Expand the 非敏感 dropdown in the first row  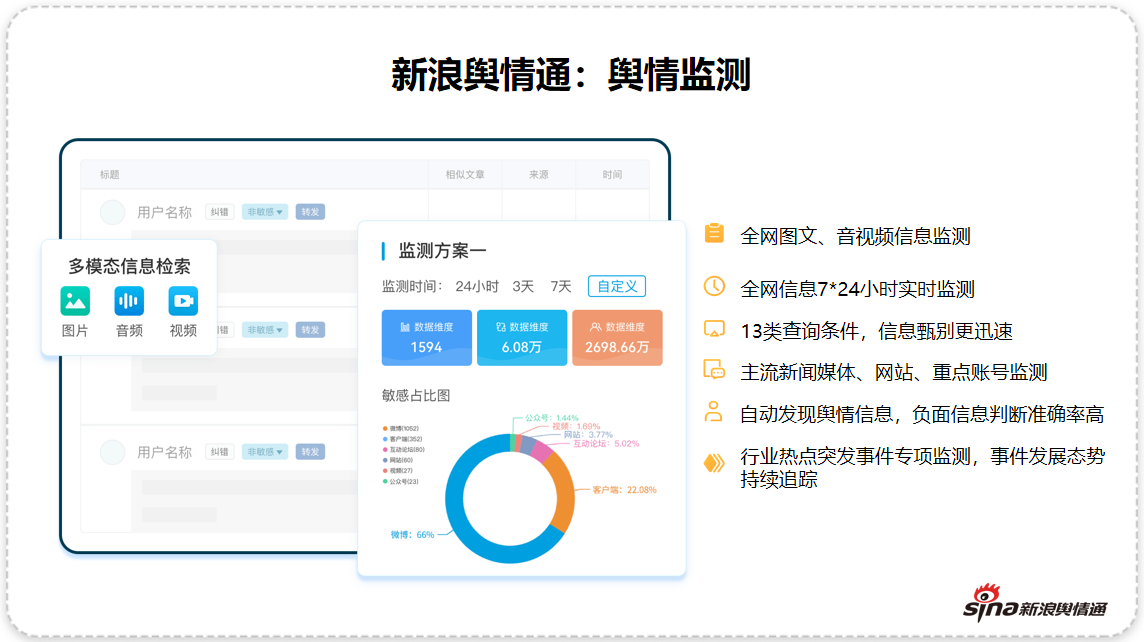click(x=265, y=212)
